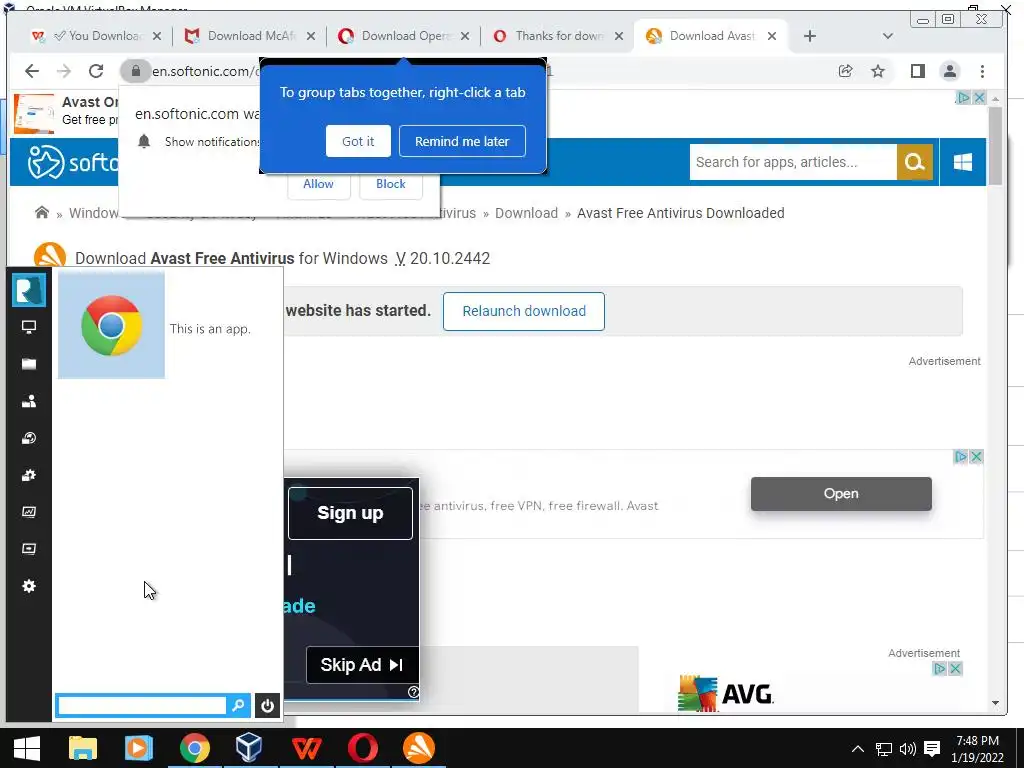The height and width of the screenshot is (768, 1024).
Task: Close the Avast middle ad
Action: click(x=976, y=456)
